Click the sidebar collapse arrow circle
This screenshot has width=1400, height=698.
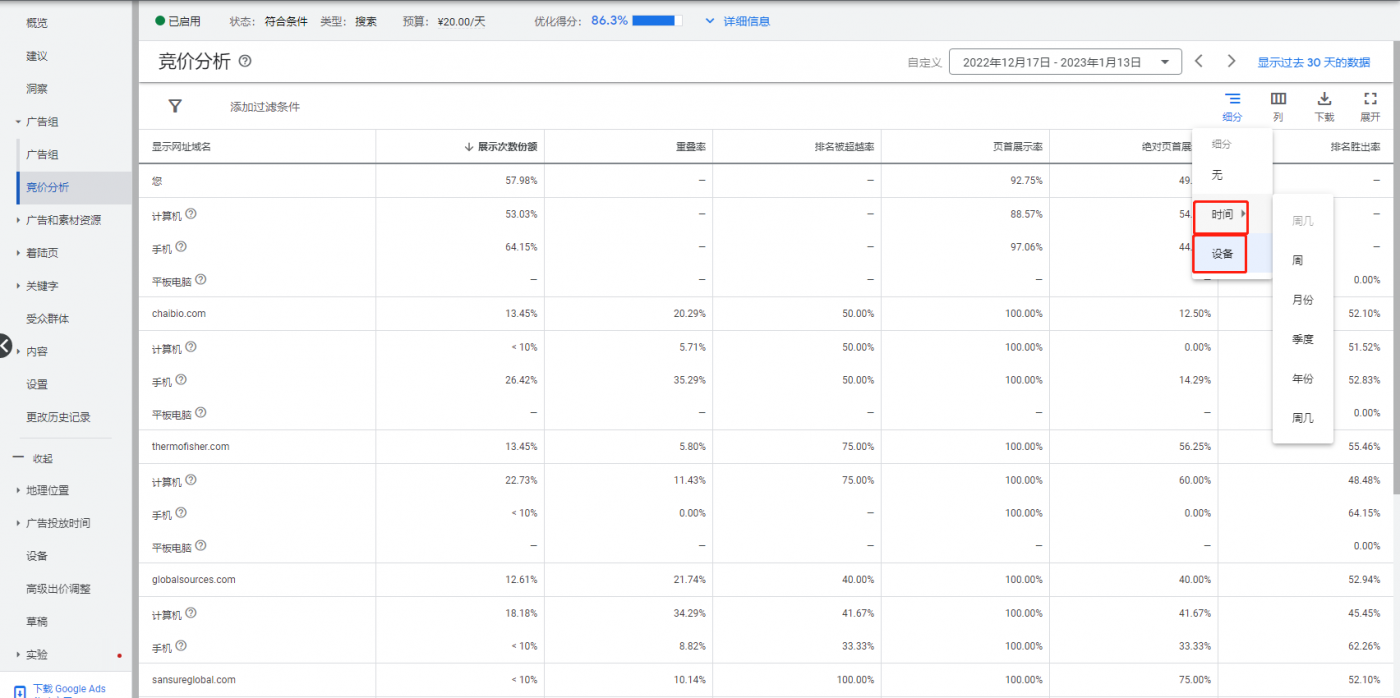4,346
